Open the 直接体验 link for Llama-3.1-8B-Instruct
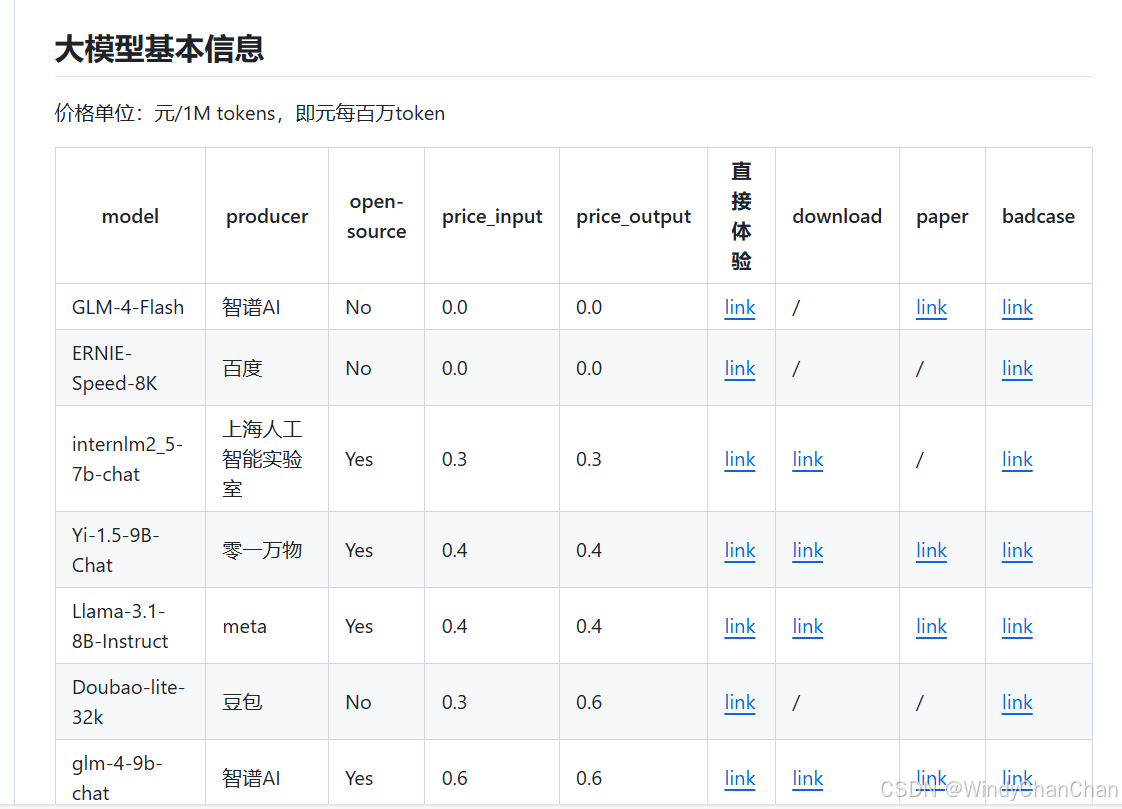The image size is (1122, 809). [740, 627]
